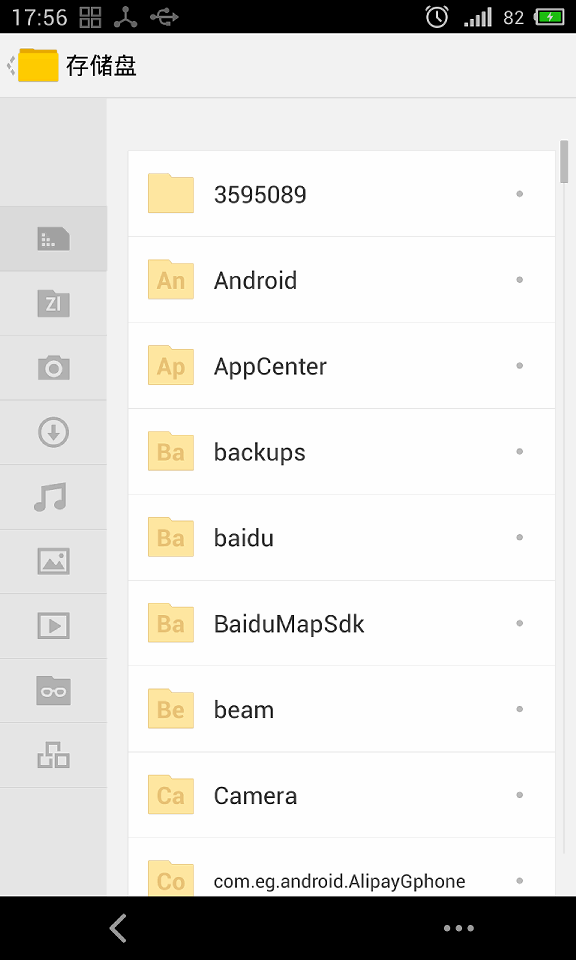Open the hidden files glasses folder icon

click(53, 690)
